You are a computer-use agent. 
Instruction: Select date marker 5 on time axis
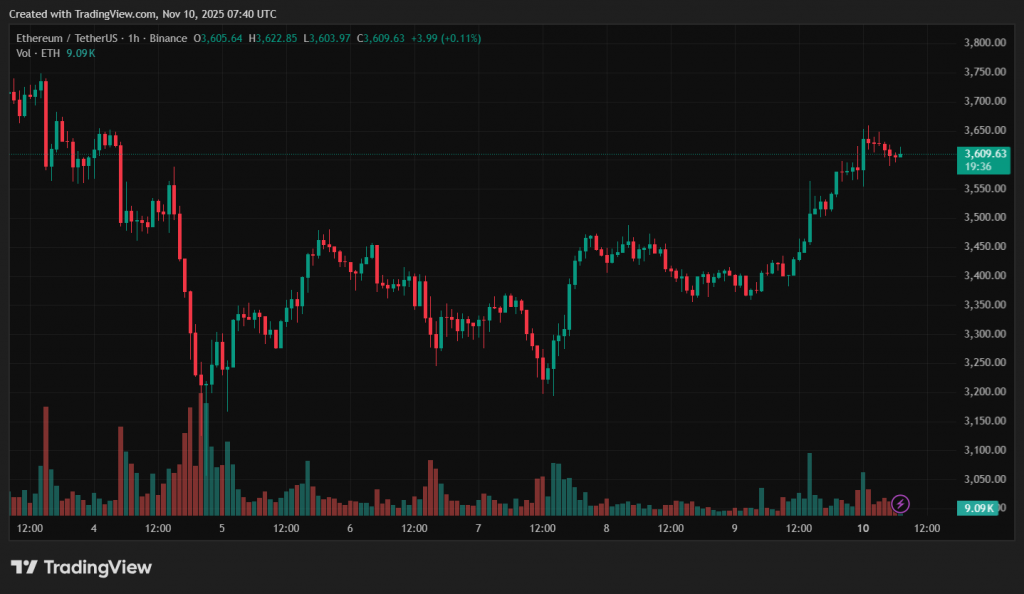click(x=222, y=528)
